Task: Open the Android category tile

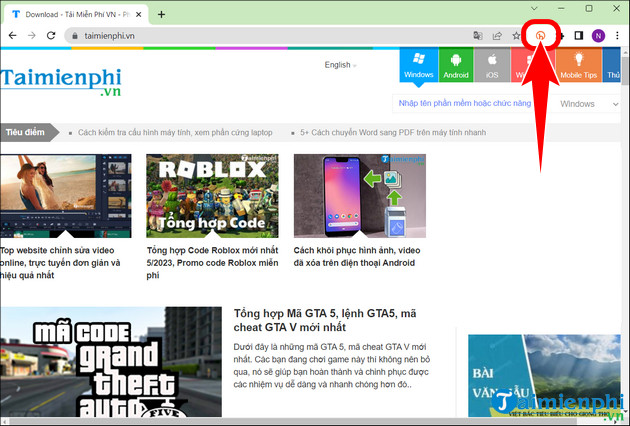Action: [456, 65]
